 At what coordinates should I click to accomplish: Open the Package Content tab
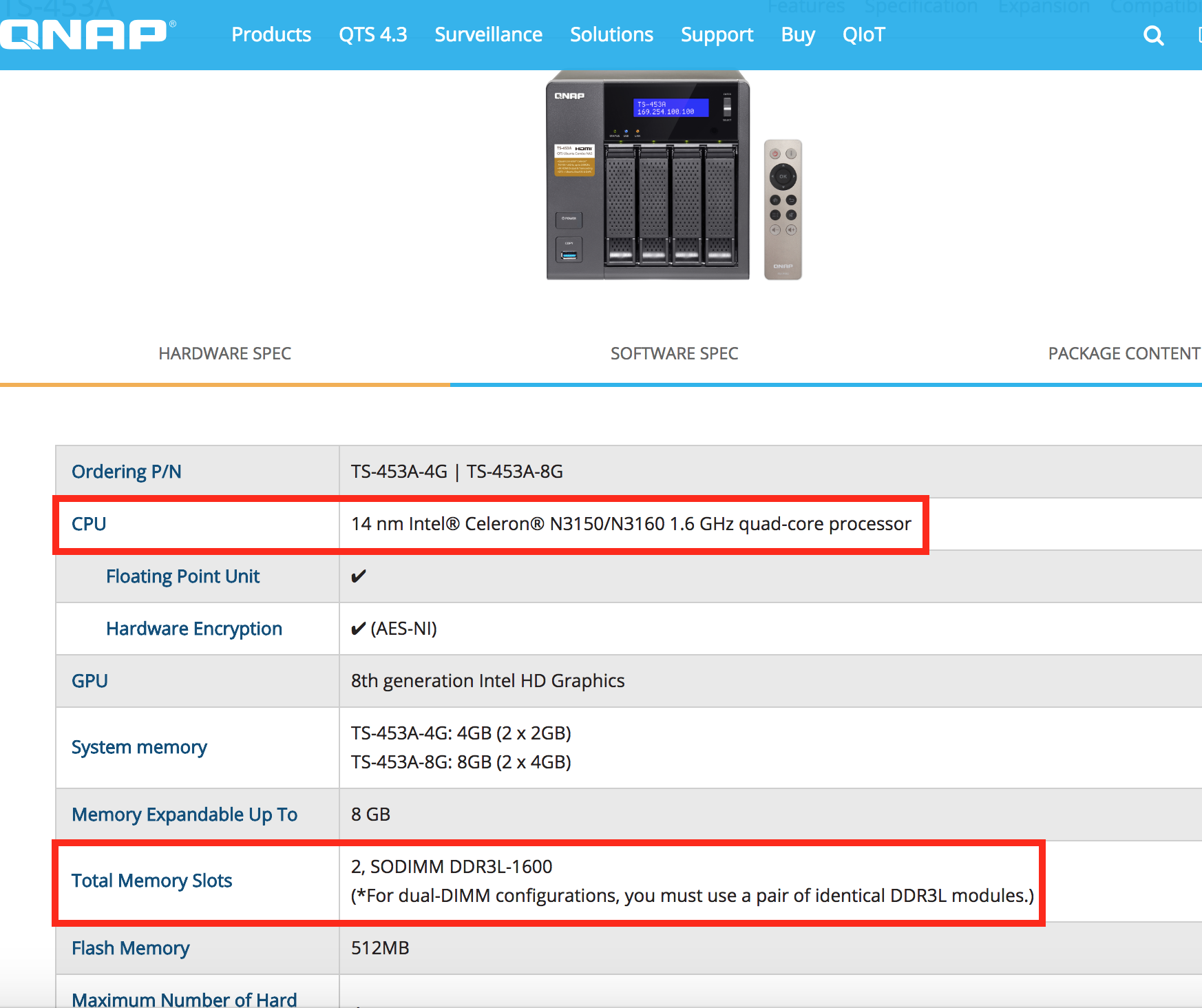coord(1124,353)
